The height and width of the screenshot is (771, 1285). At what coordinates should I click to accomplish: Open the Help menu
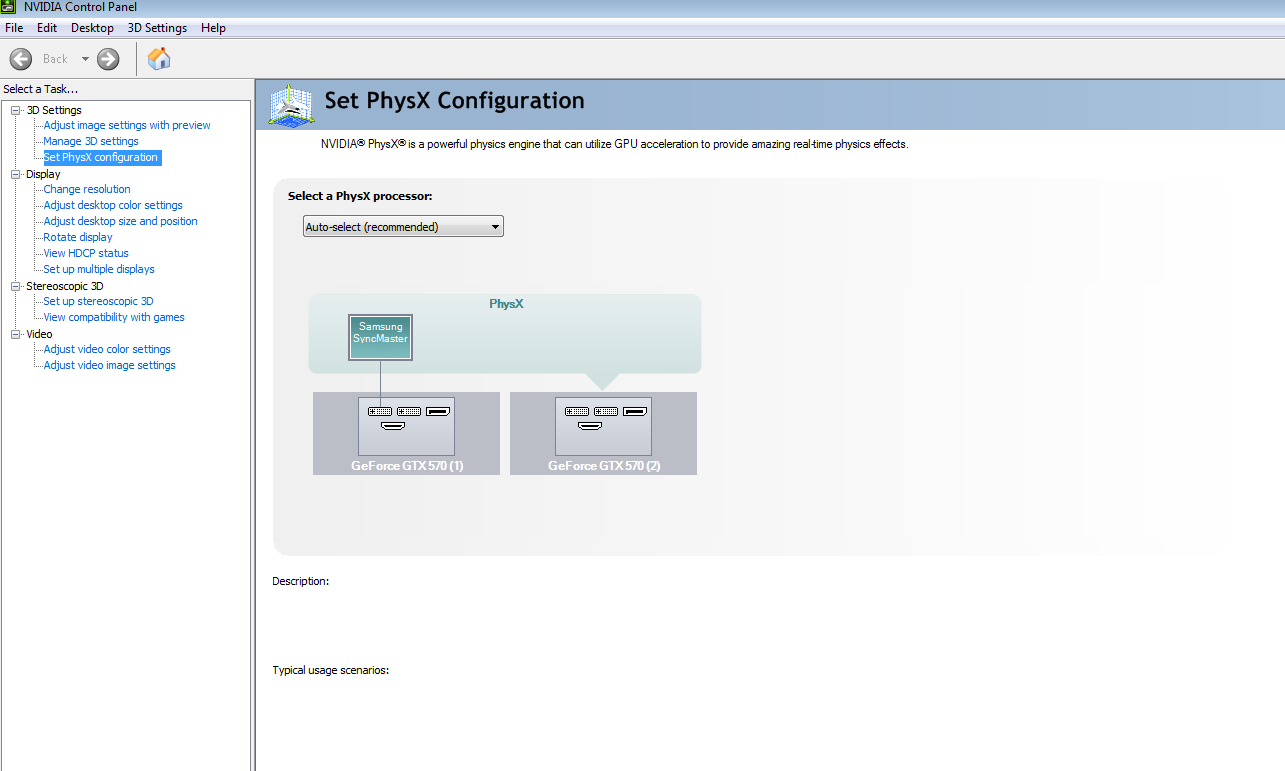[x=213, y=28]
